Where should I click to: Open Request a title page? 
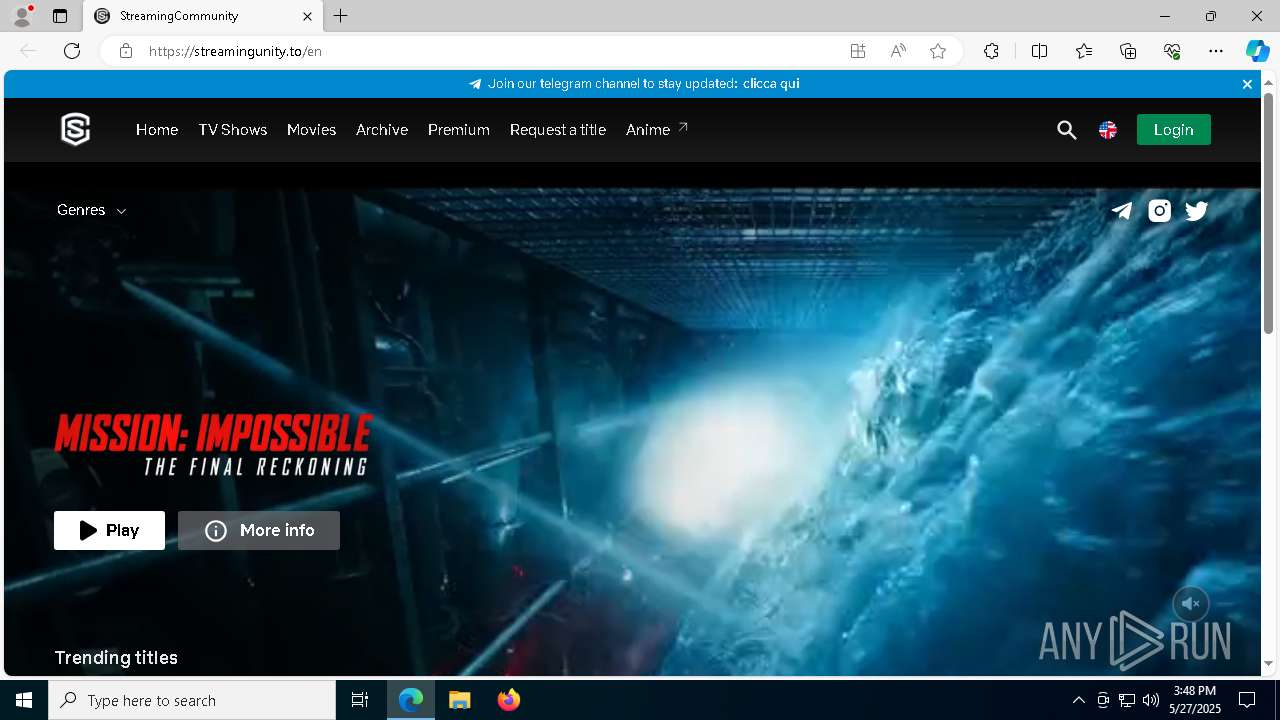[558, 130]
